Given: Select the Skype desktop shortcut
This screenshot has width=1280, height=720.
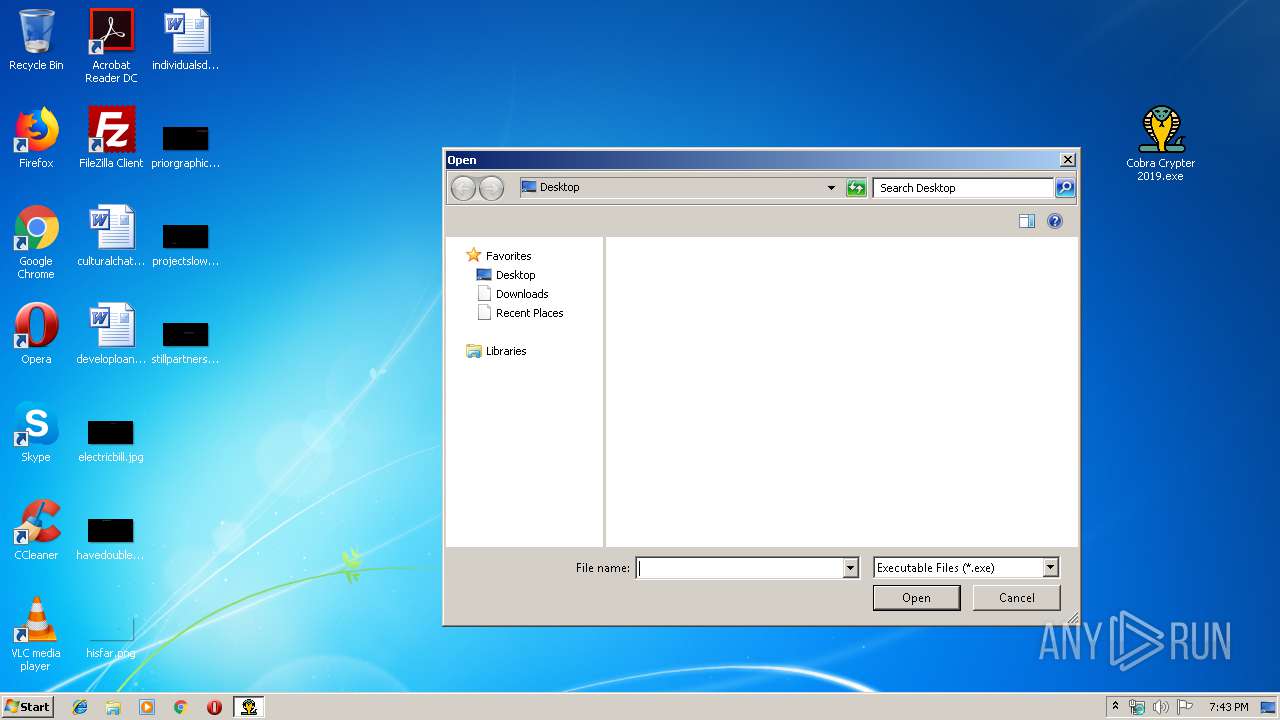Looking at the screenshot, I should [x=36, y=432].
